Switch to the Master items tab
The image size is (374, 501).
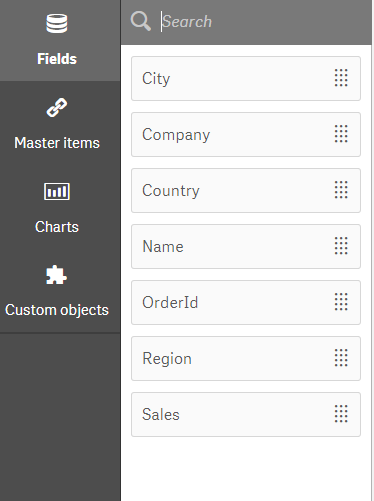tap(57, 143)
